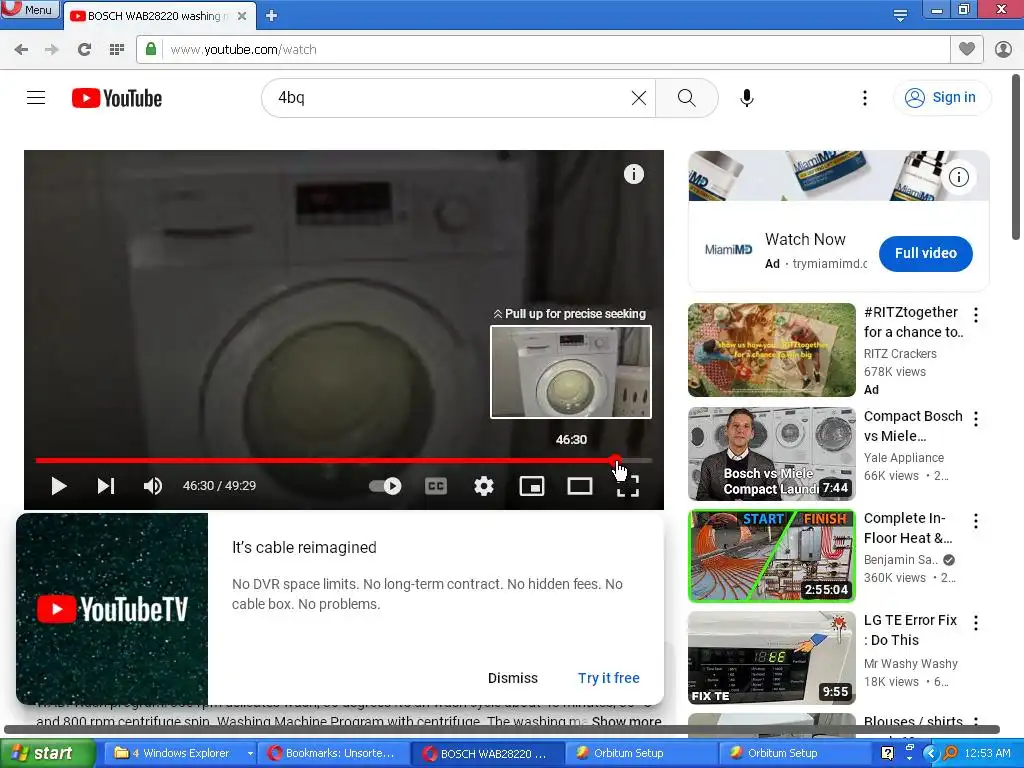Screen dimensions: 1024x768
Task: Open player settings gear
Action: tap(484, 486)
